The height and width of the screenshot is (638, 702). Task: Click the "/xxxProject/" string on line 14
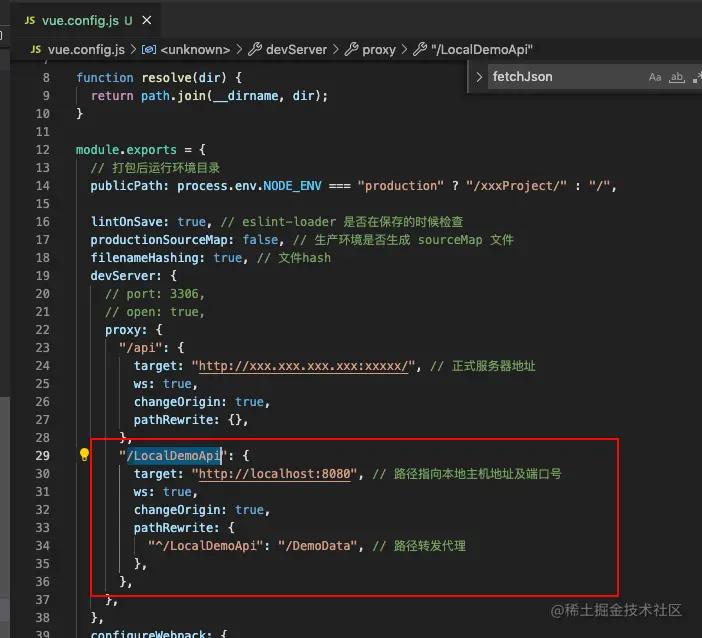[516, 186]
